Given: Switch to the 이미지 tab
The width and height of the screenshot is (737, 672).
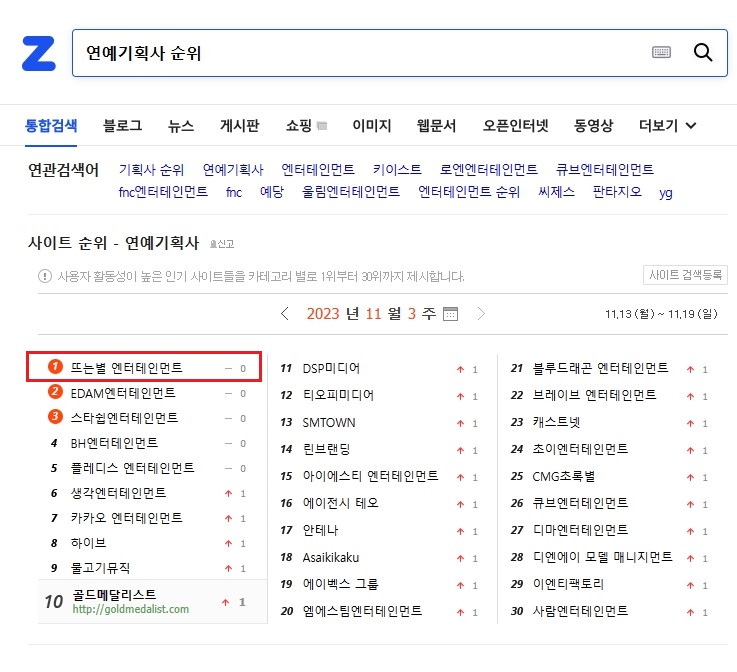Looking at the screenshot, I should click(372, 125).
